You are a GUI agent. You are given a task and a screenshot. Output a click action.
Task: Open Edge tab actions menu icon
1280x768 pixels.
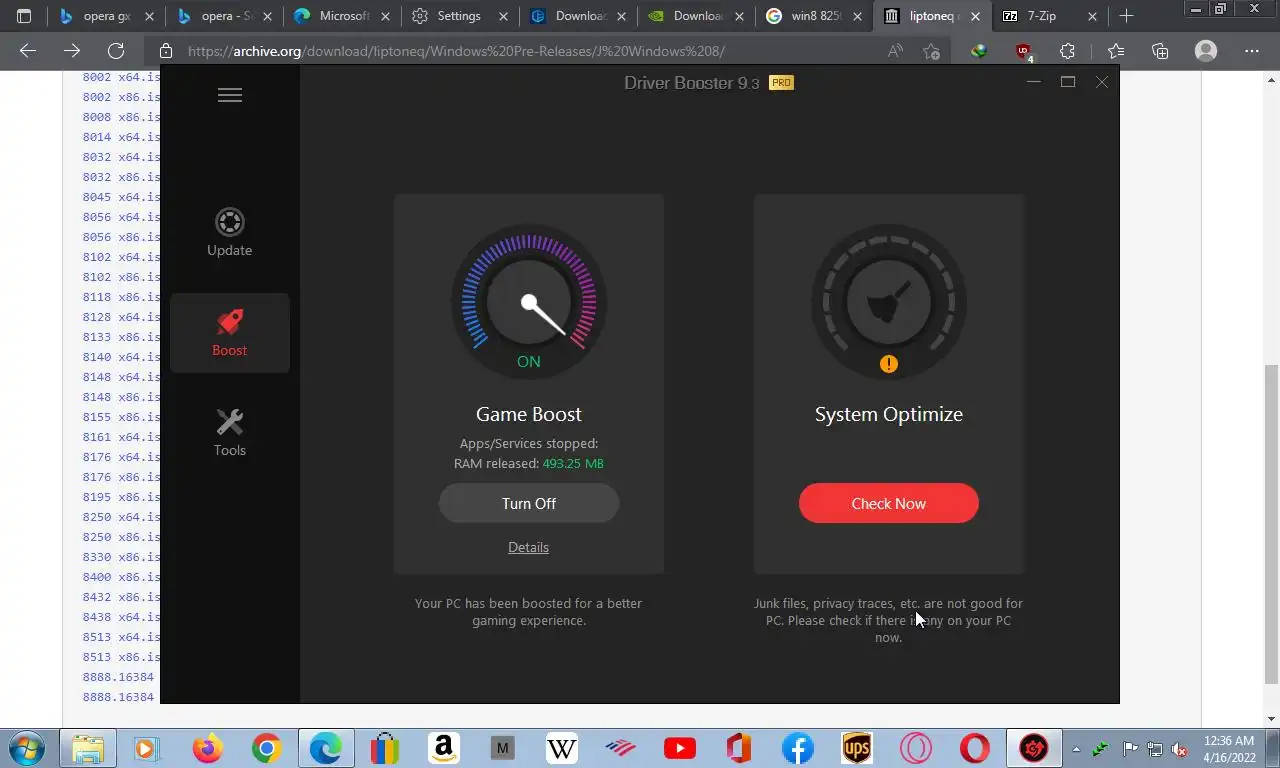click(x=24, y=16)
